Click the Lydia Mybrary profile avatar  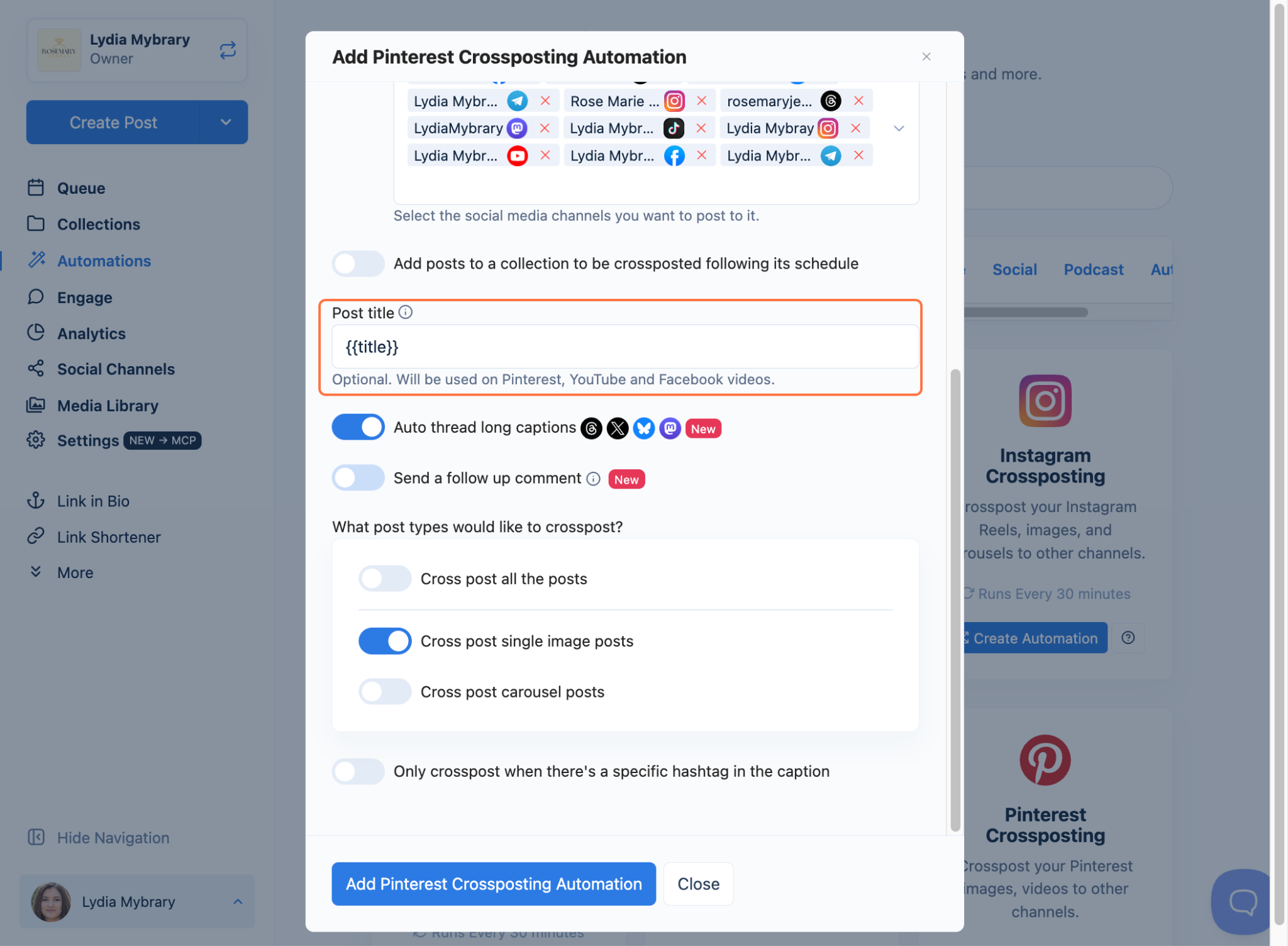(51, 901)
